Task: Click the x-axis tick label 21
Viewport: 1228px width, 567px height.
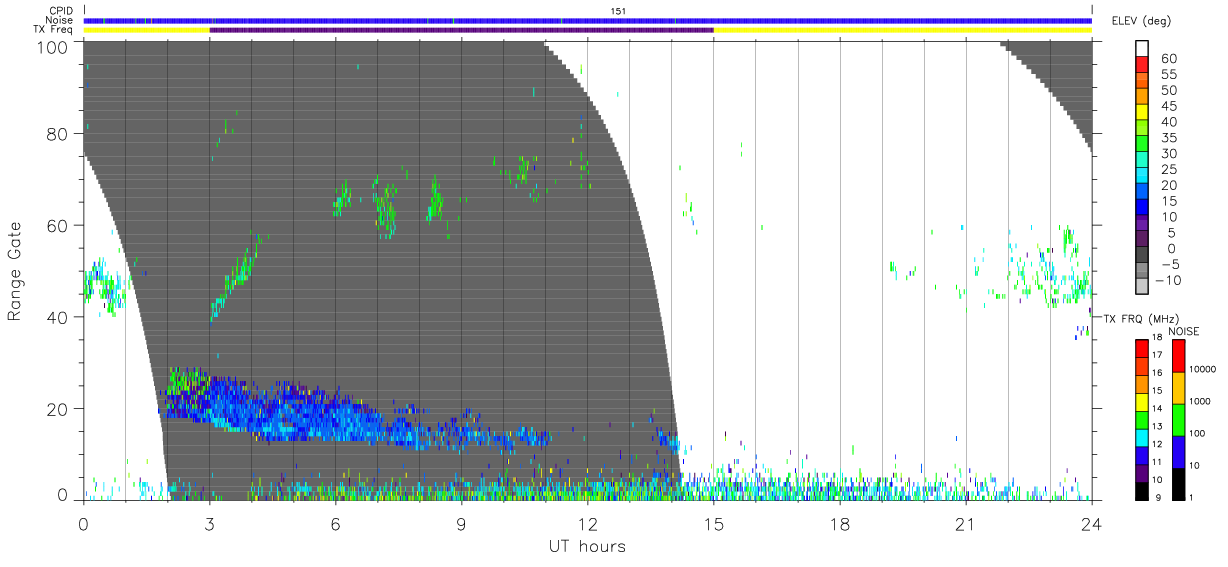Action: [965, 523]
